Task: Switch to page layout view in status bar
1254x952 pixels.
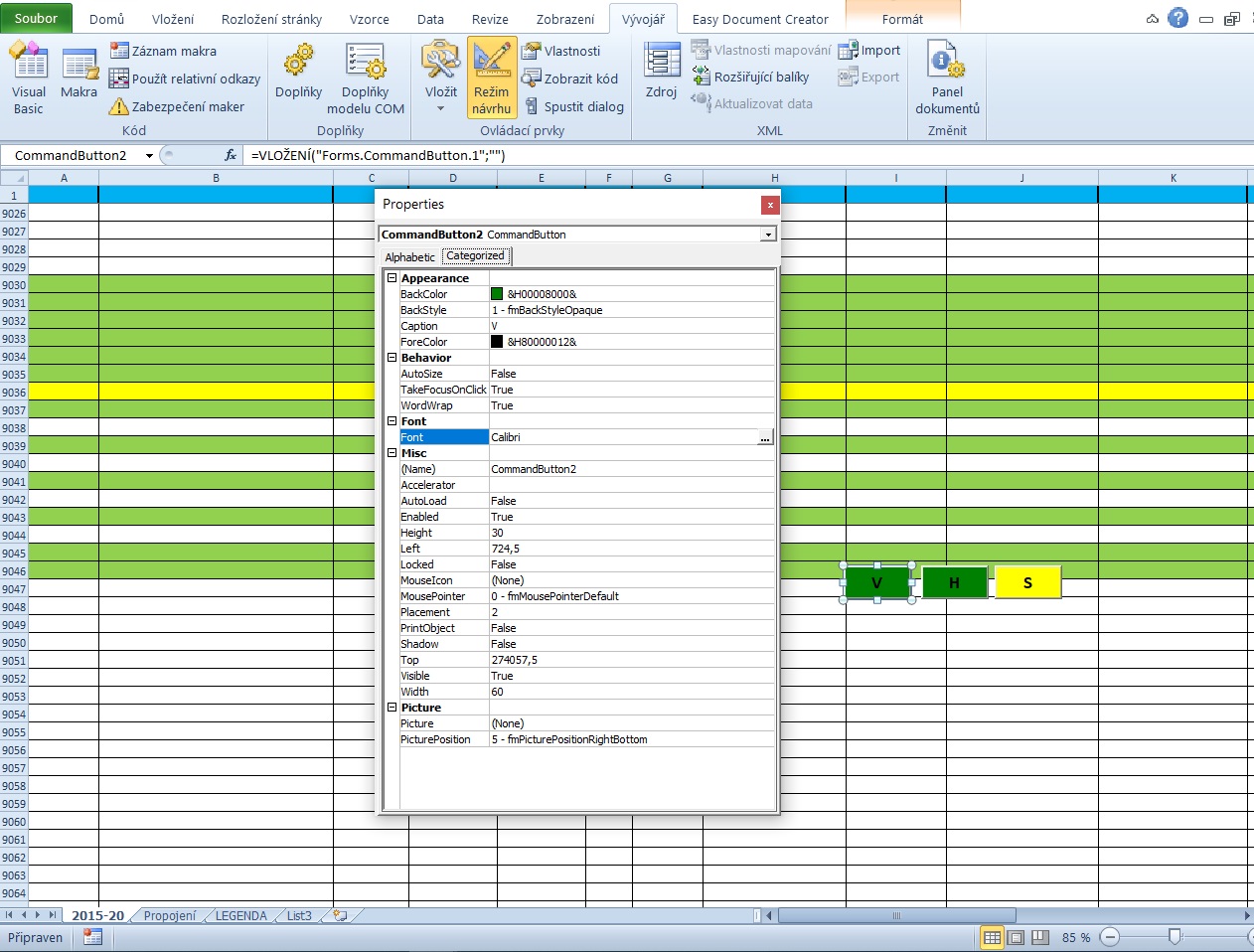Action: [1016, 937]
